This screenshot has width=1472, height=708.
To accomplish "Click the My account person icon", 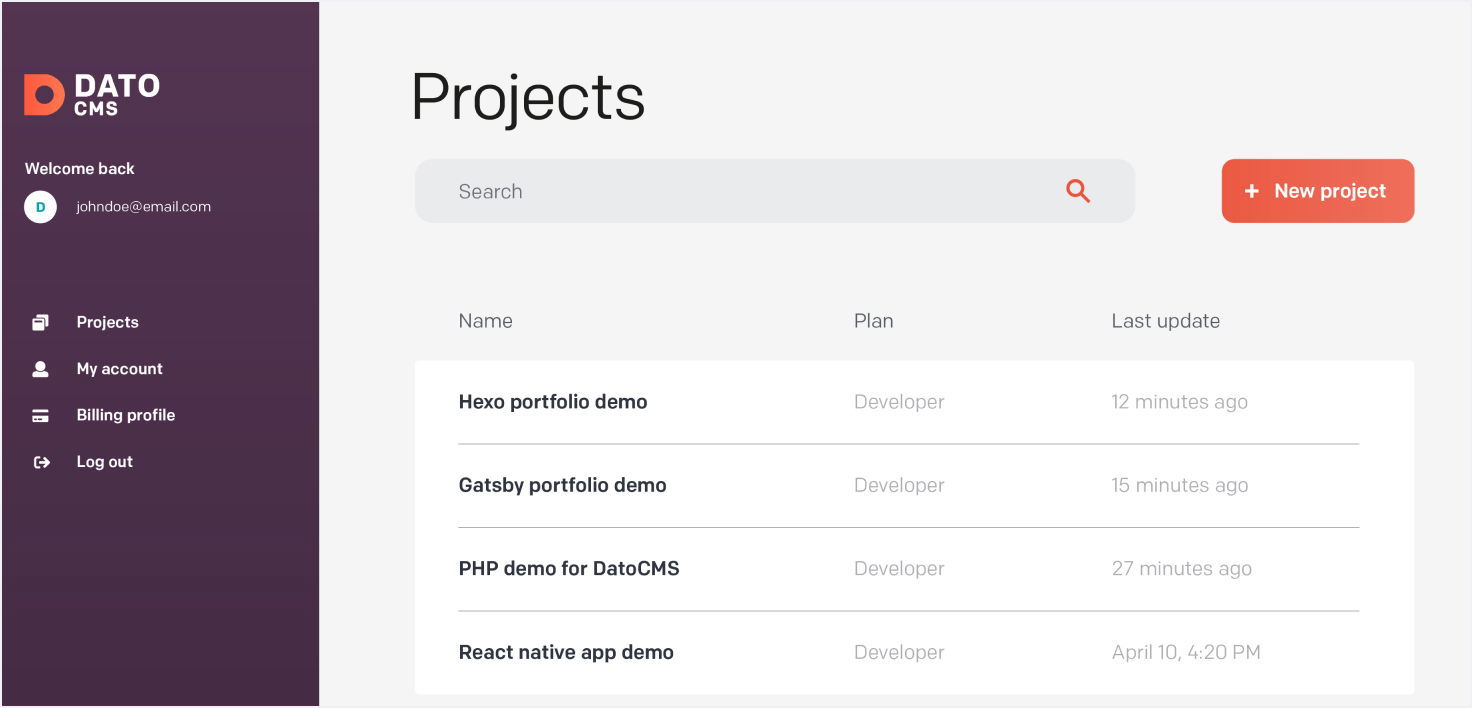I will (x=41, y=369).
